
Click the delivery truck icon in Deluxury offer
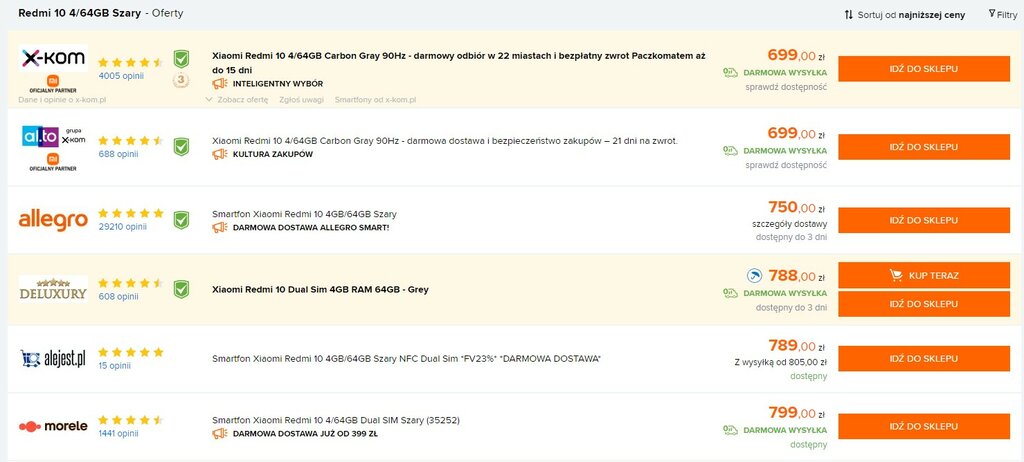click(731, 293)
